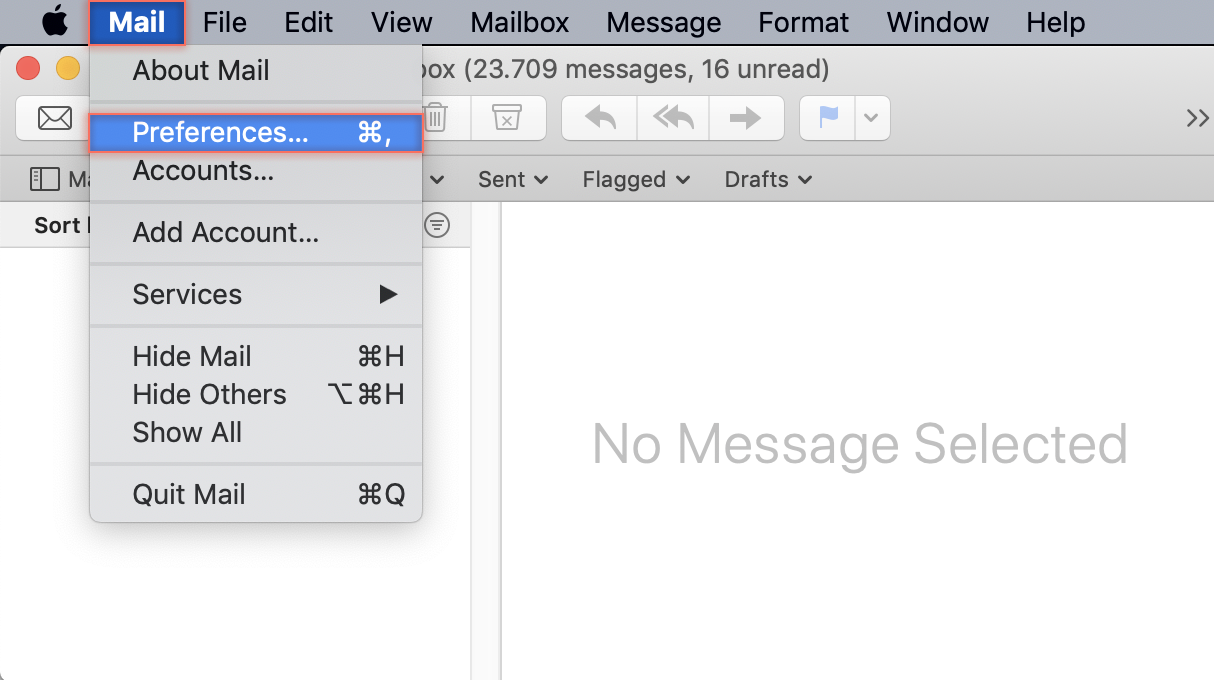
Task: Open the Window menu
Action: click(937, 22)
